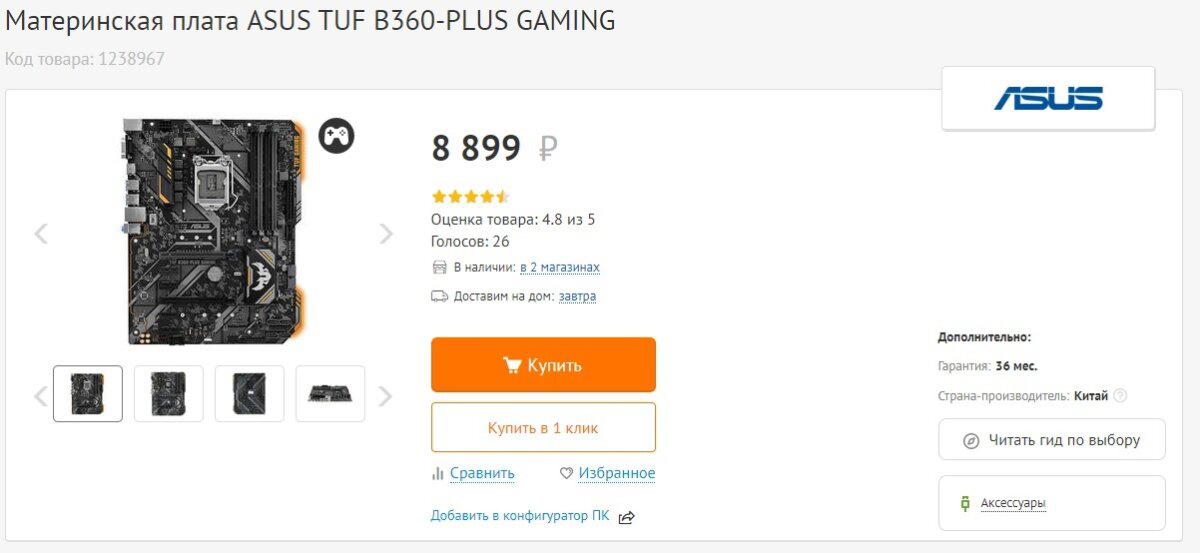Advance thumbnail strip with right chevron

click(x=385, y=396)
